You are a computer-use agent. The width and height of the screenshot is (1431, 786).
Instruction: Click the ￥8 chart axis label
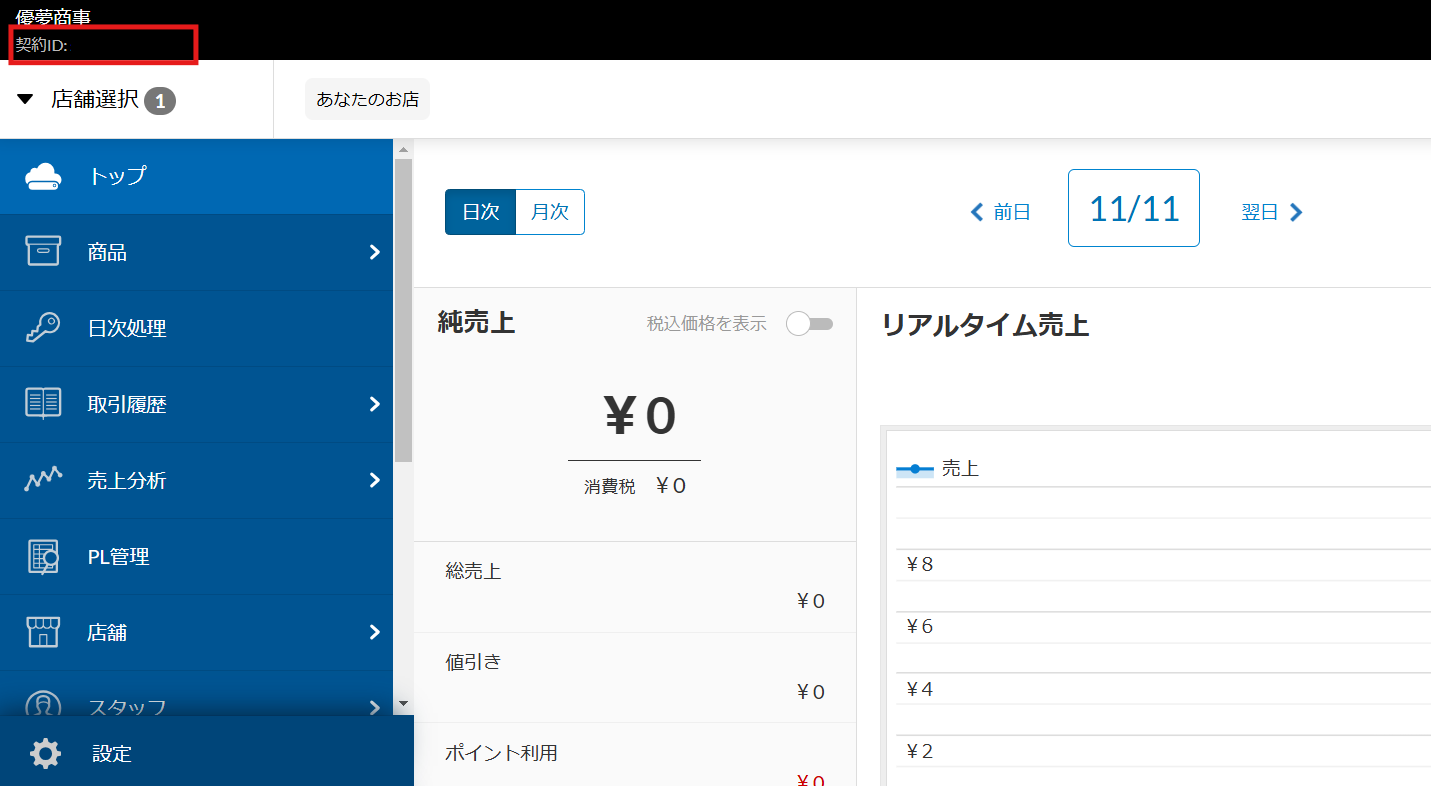pyautogui.click(x=919, y=564)
